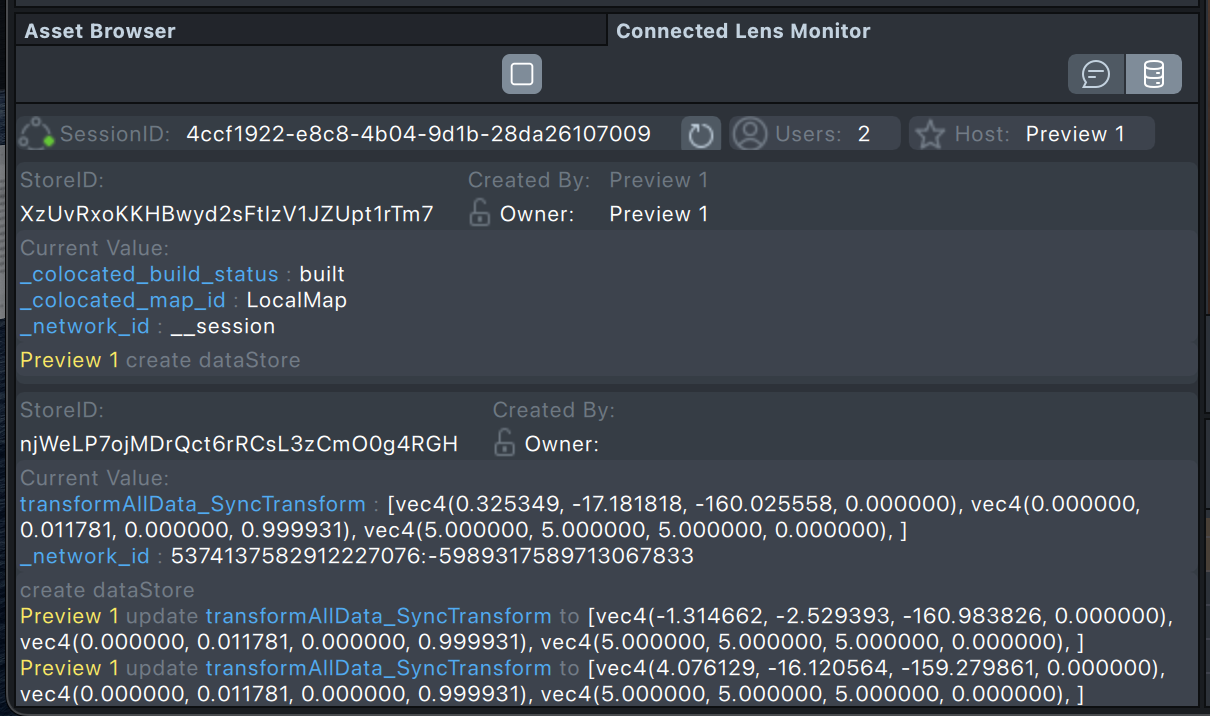Click the Users person icon
1210x716 pixels.
click(749, 134)
